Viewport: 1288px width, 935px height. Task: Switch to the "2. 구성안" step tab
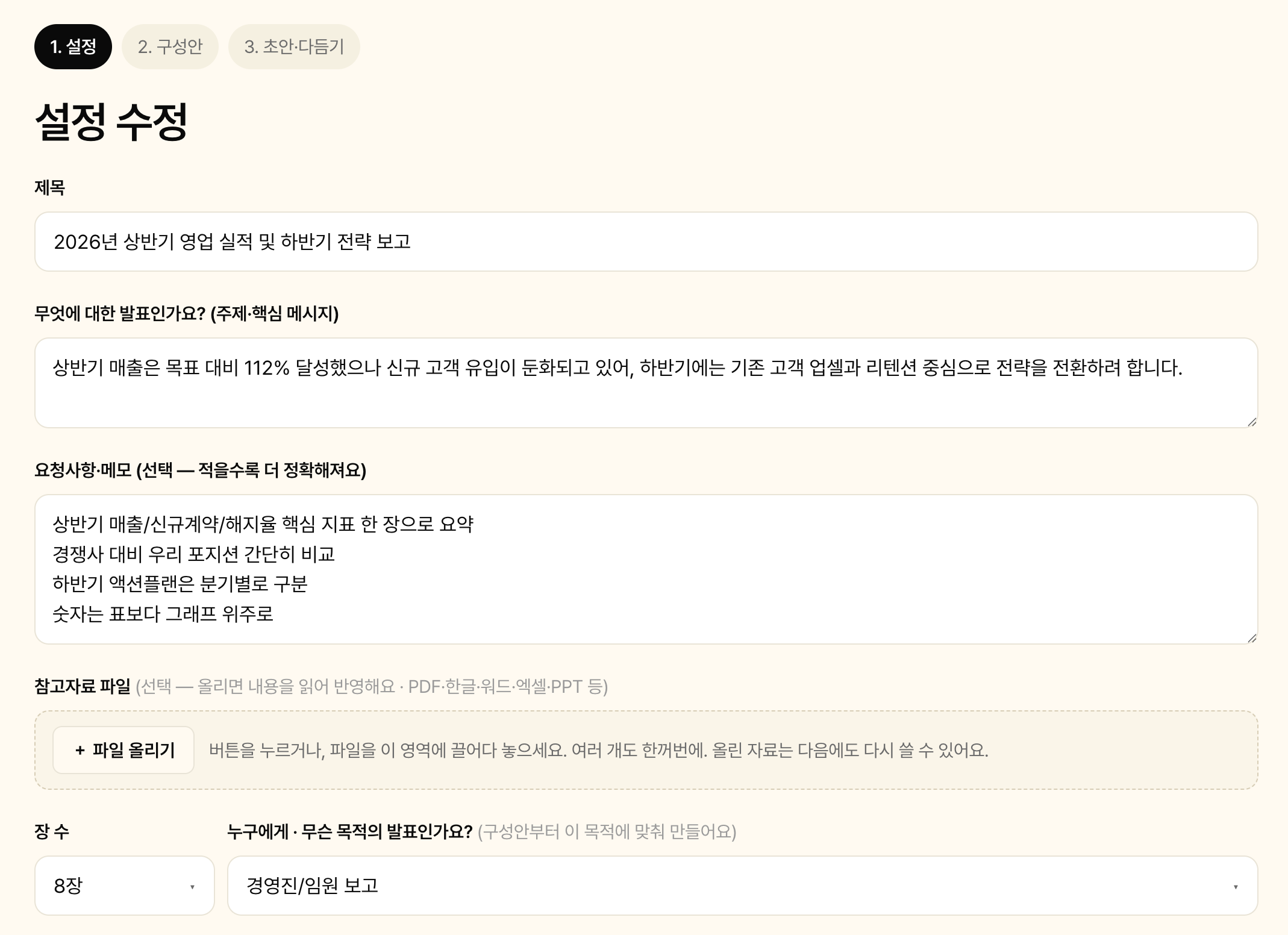(x=170, y=46)
